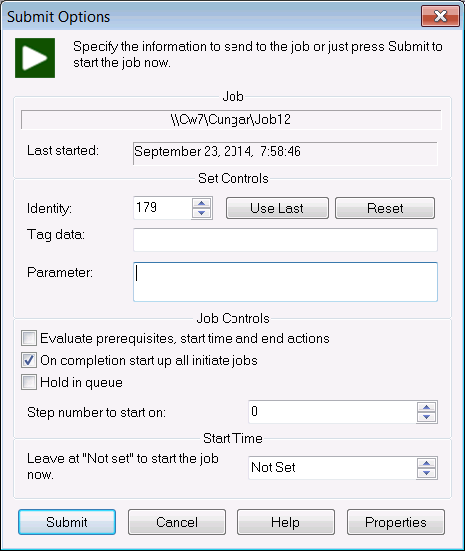Screen dimensions: 465x551
Task: Open job Properties
Action: 396,522
